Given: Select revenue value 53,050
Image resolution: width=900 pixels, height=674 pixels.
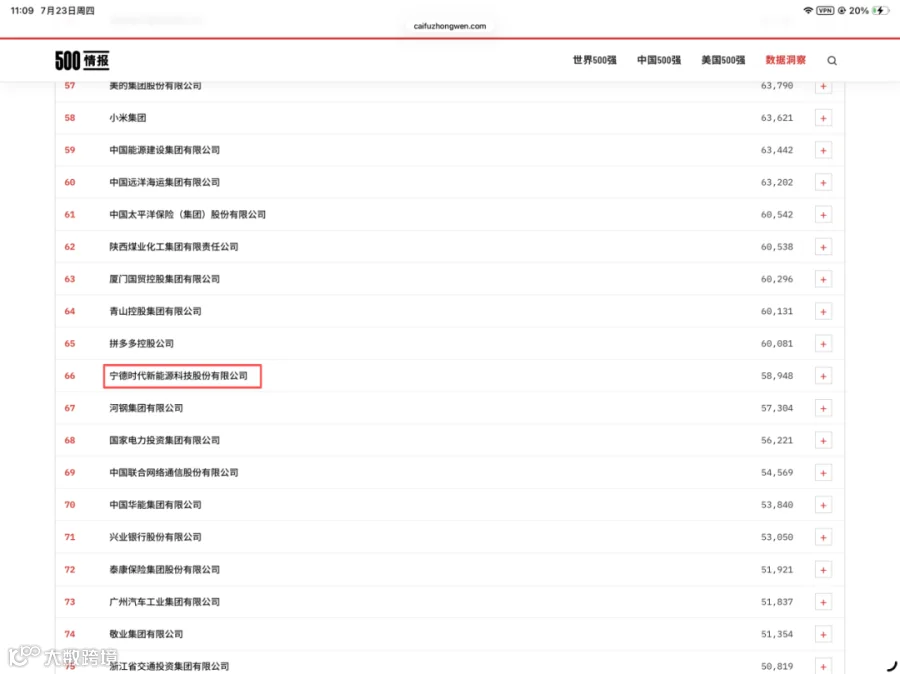Looking at the screenshot, I should click(x=777, y=537).
